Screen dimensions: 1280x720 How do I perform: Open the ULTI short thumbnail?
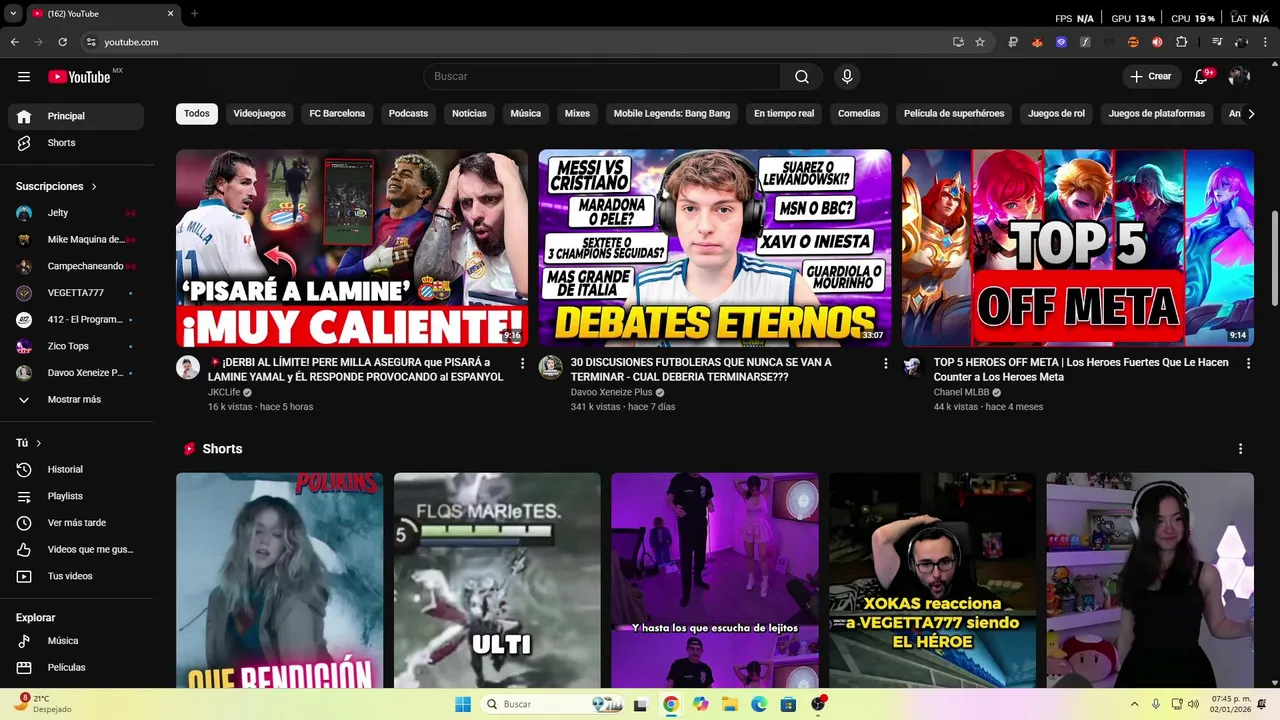[497, 580]
